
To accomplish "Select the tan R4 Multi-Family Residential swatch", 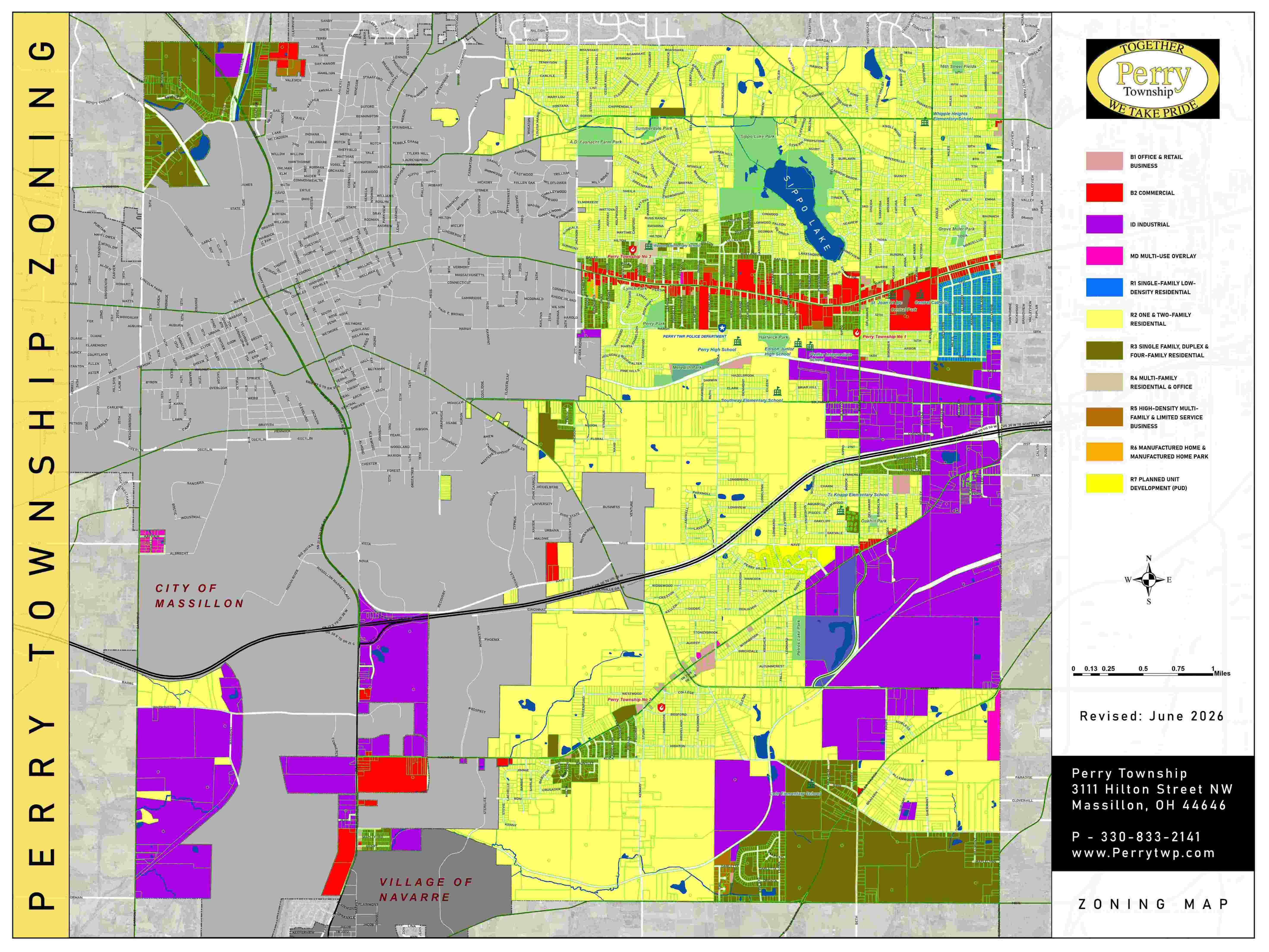I will click(1104, 382).
